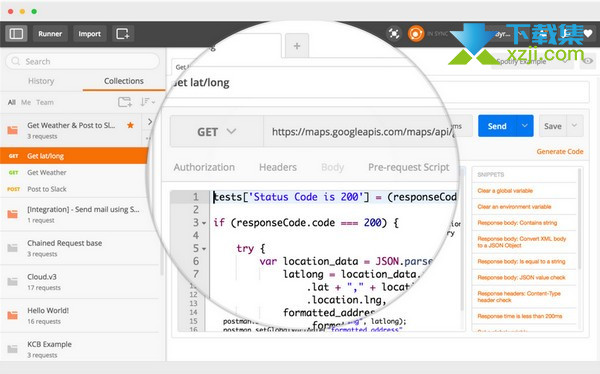Filter collections by All
This screenshot has width=600, height=374.
coord(12,102)
